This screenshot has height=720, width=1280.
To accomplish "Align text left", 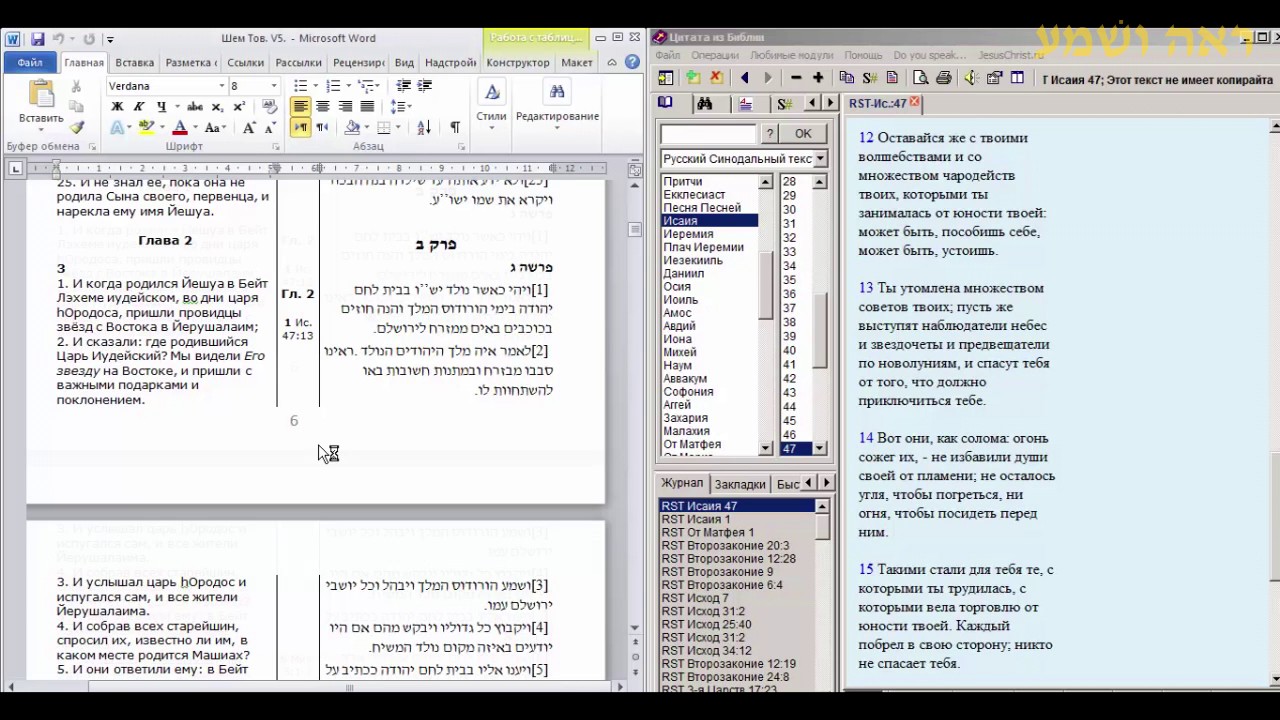I will click(x=300, y=106).
